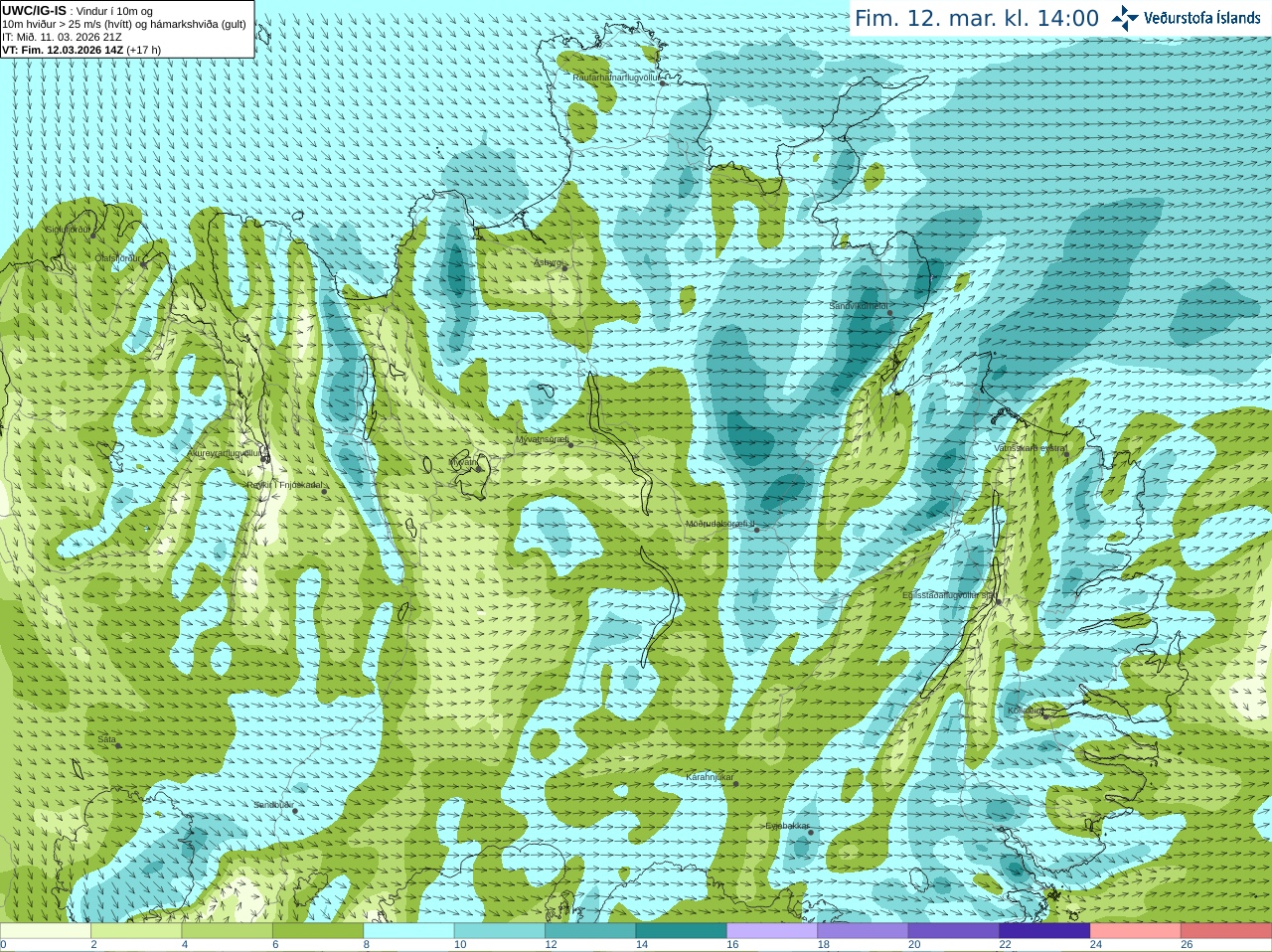
Task: Click the Mývatnsöræfi station label
Action: (x=542, y=439)
